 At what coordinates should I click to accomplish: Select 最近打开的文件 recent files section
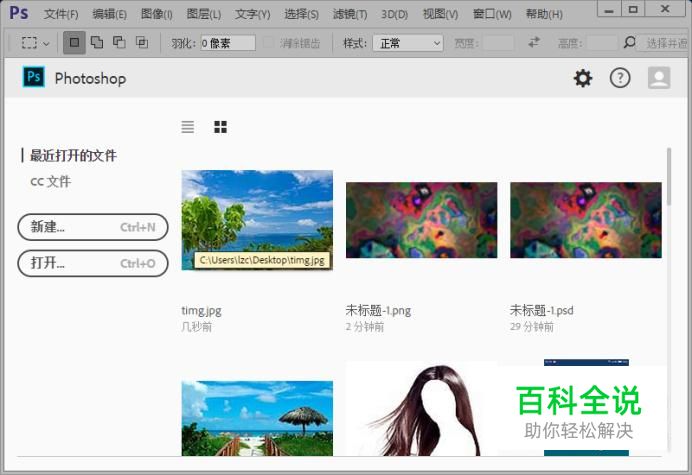click(x=73, y=155)
